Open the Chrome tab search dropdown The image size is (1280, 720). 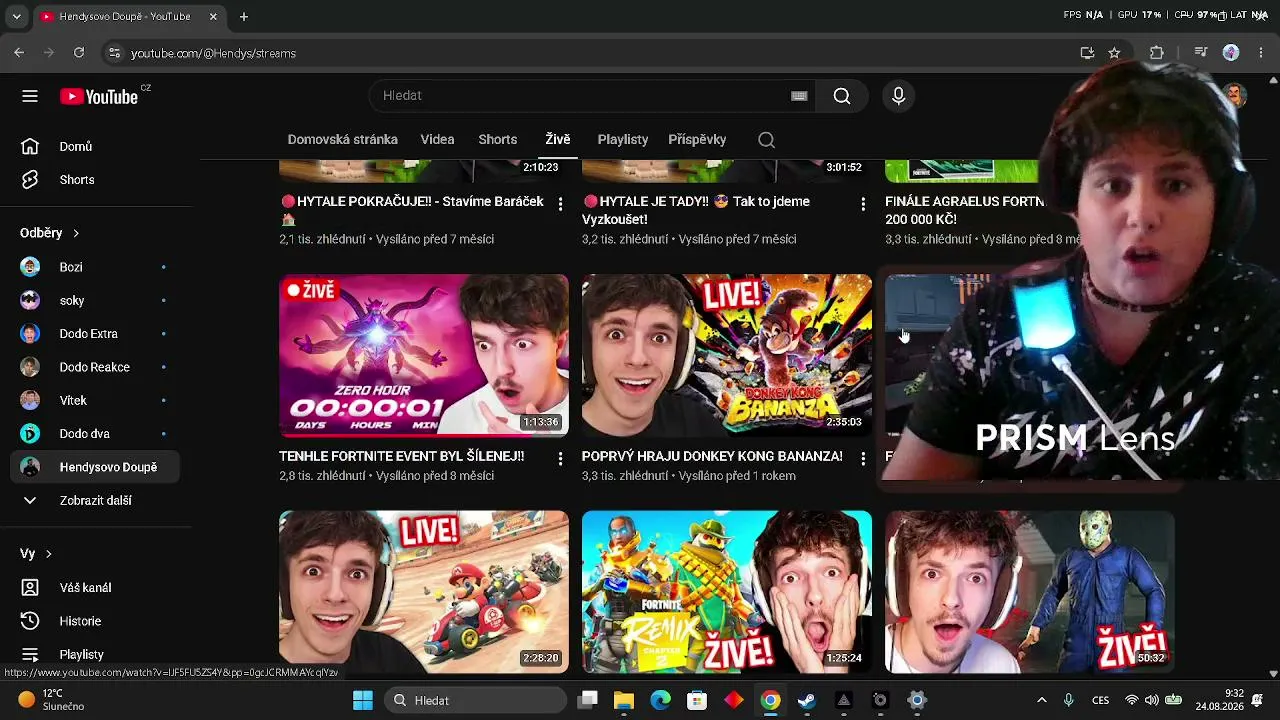pos(16,17)
